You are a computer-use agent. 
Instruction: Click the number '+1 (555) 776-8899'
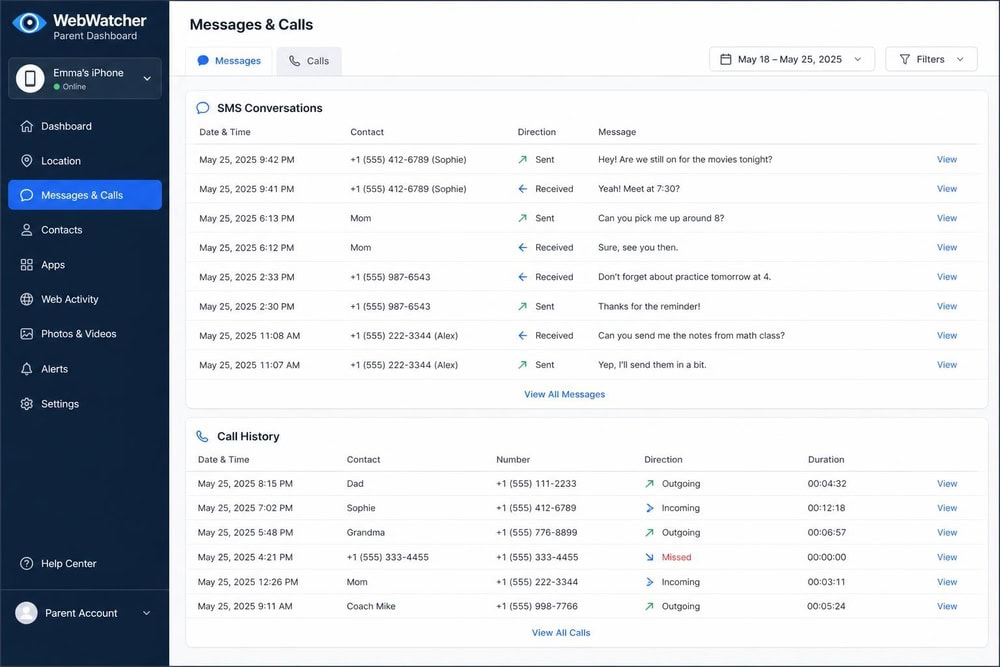[536, 532]
